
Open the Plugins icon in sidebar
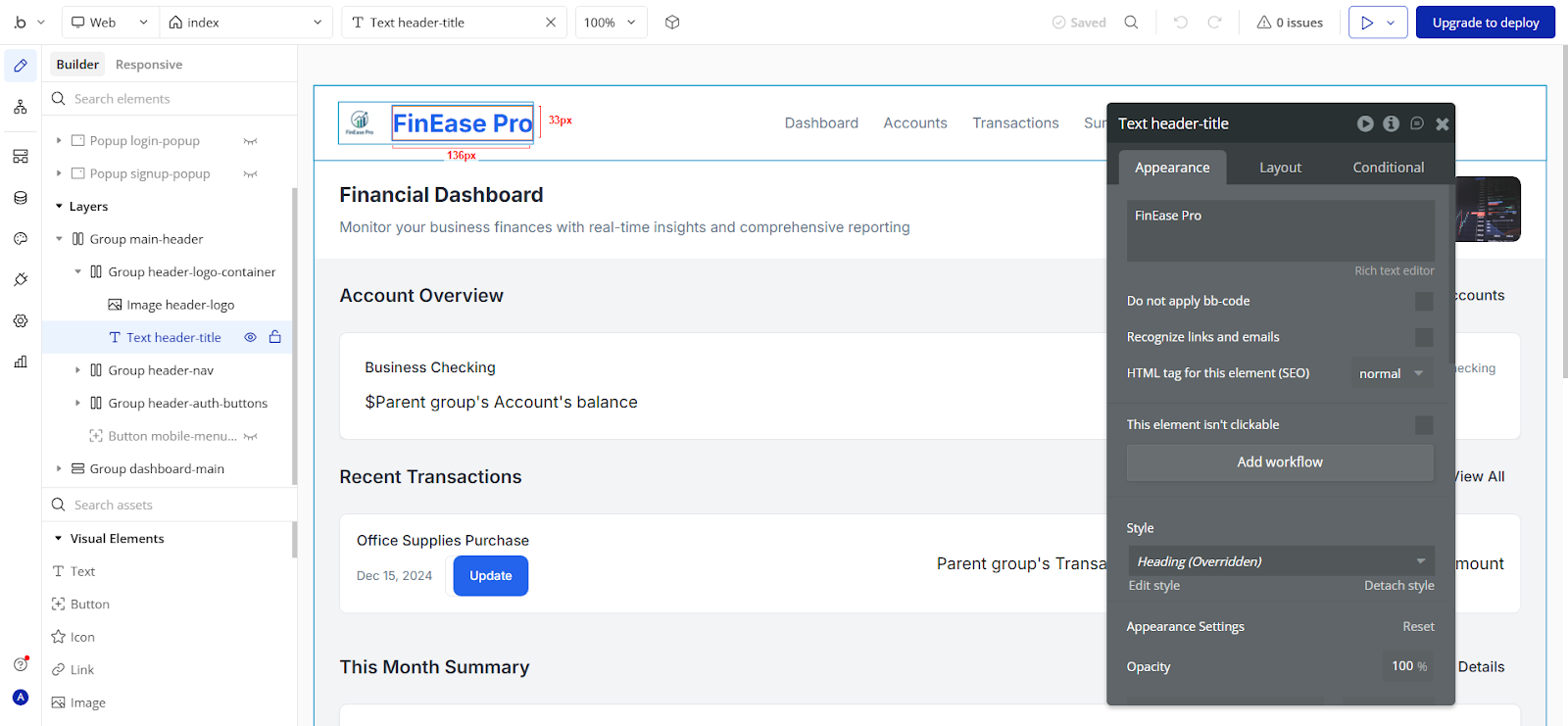click(x=21, y=279)
